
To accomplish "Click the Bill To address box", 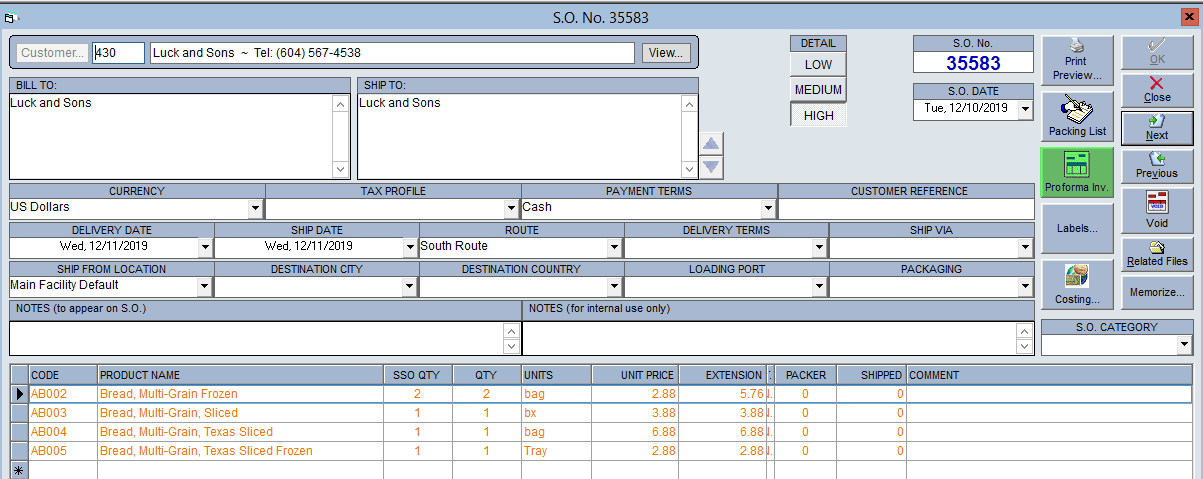I will pos(171,136).
